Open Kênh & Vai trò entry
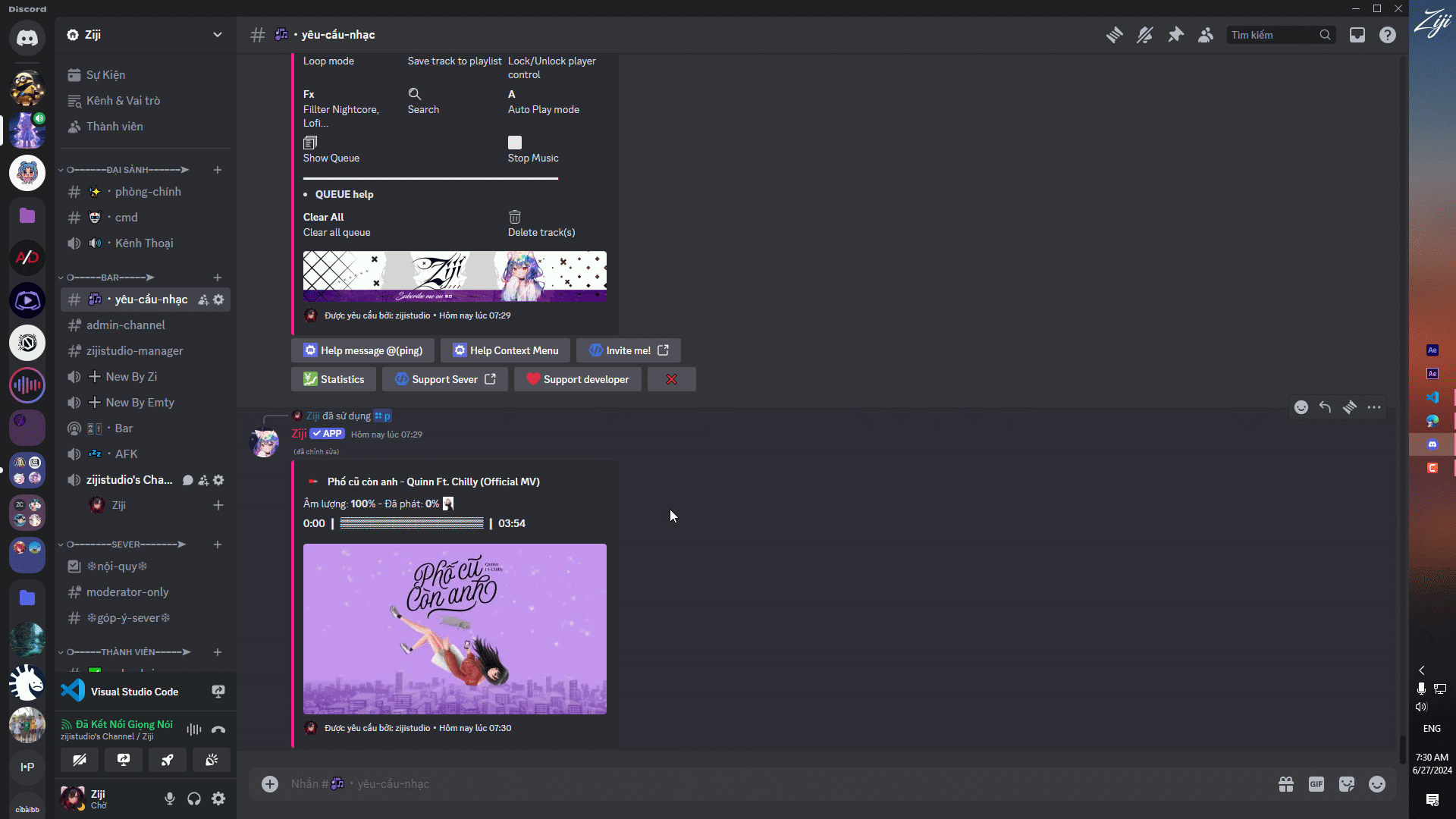 [x=144, y=101]
